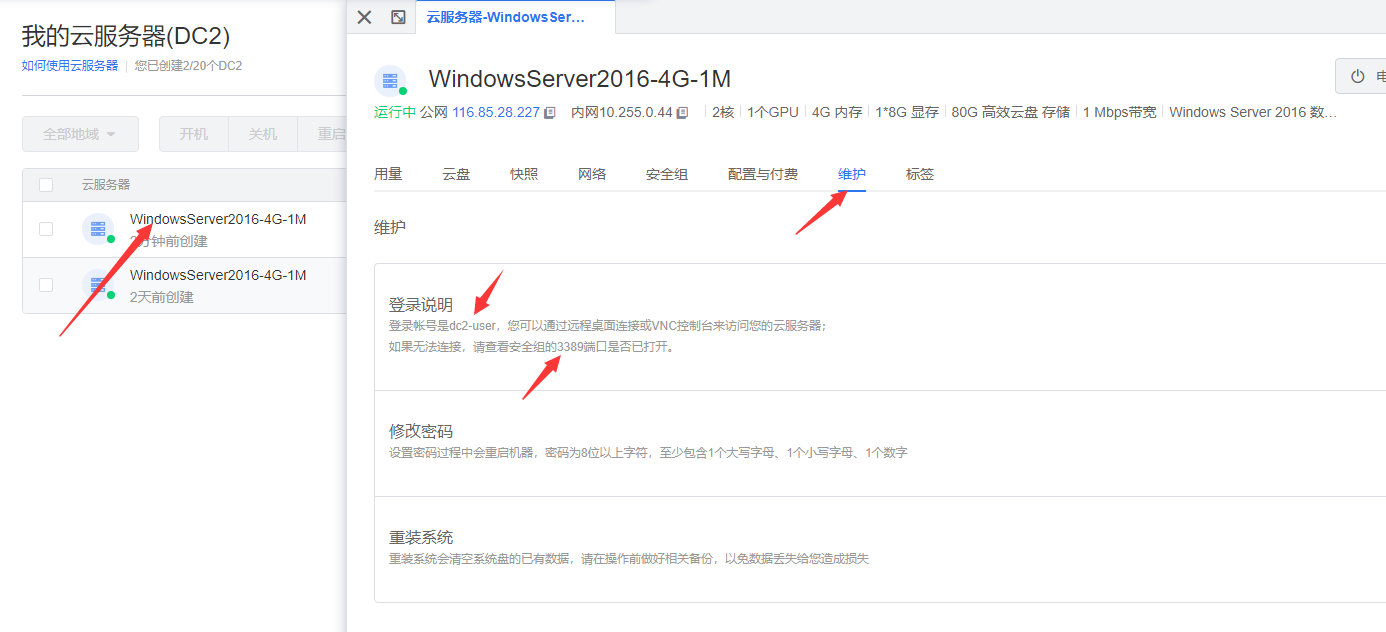Click the 80G 高效云盘 存储 spec text
This screenshot has height=632, width=1386.
[1011, 112]
